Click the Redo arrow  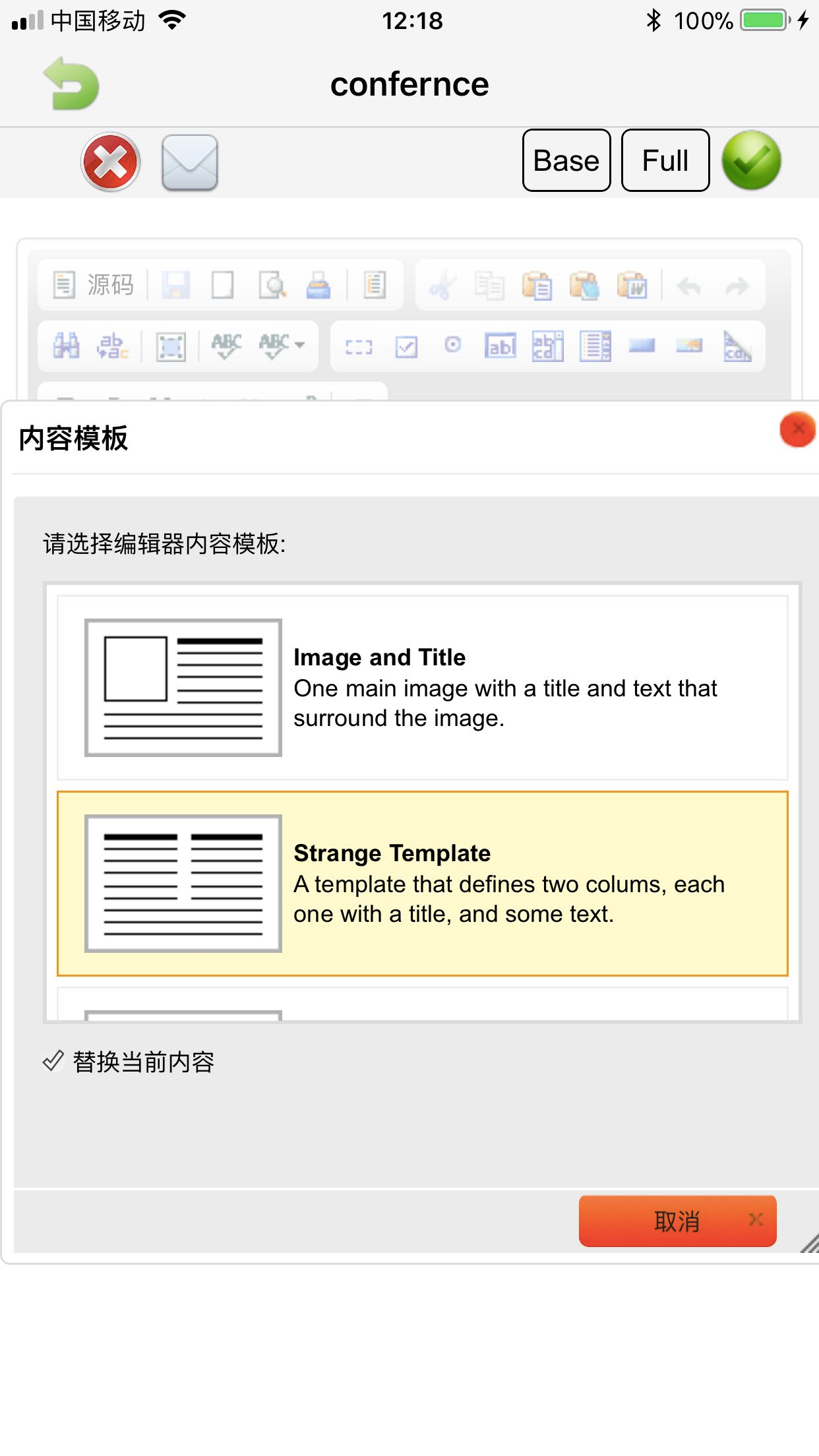[737, 286]
